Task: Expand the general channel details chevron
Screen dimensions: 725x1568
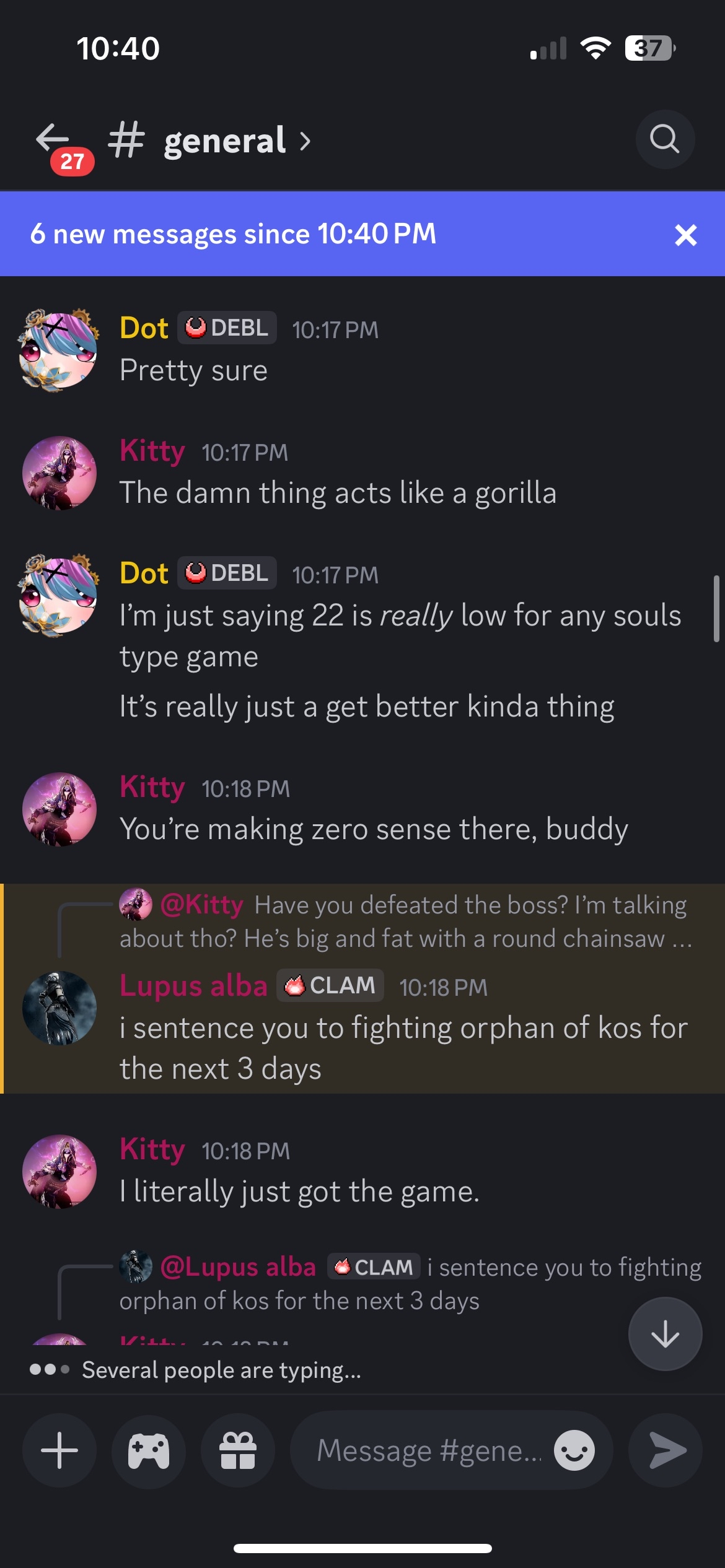Action: pyautogui.click(x=305, y=141)
